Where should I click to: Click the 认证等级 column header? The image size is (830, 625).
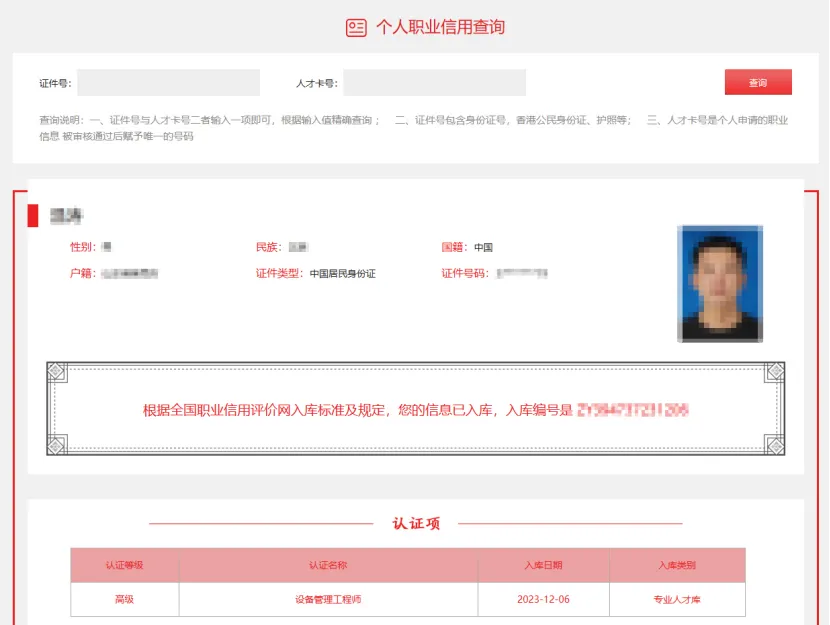[x=124, y=565]
